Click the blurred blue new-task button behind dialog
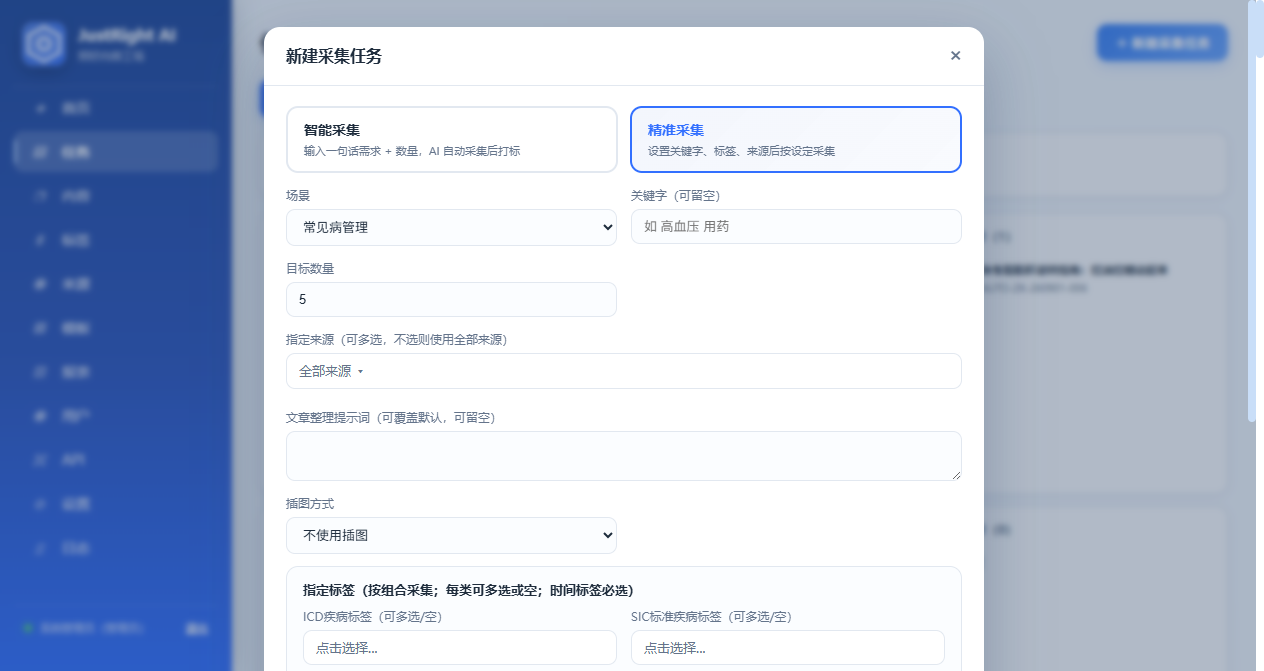 click(x=1162, y=43)
